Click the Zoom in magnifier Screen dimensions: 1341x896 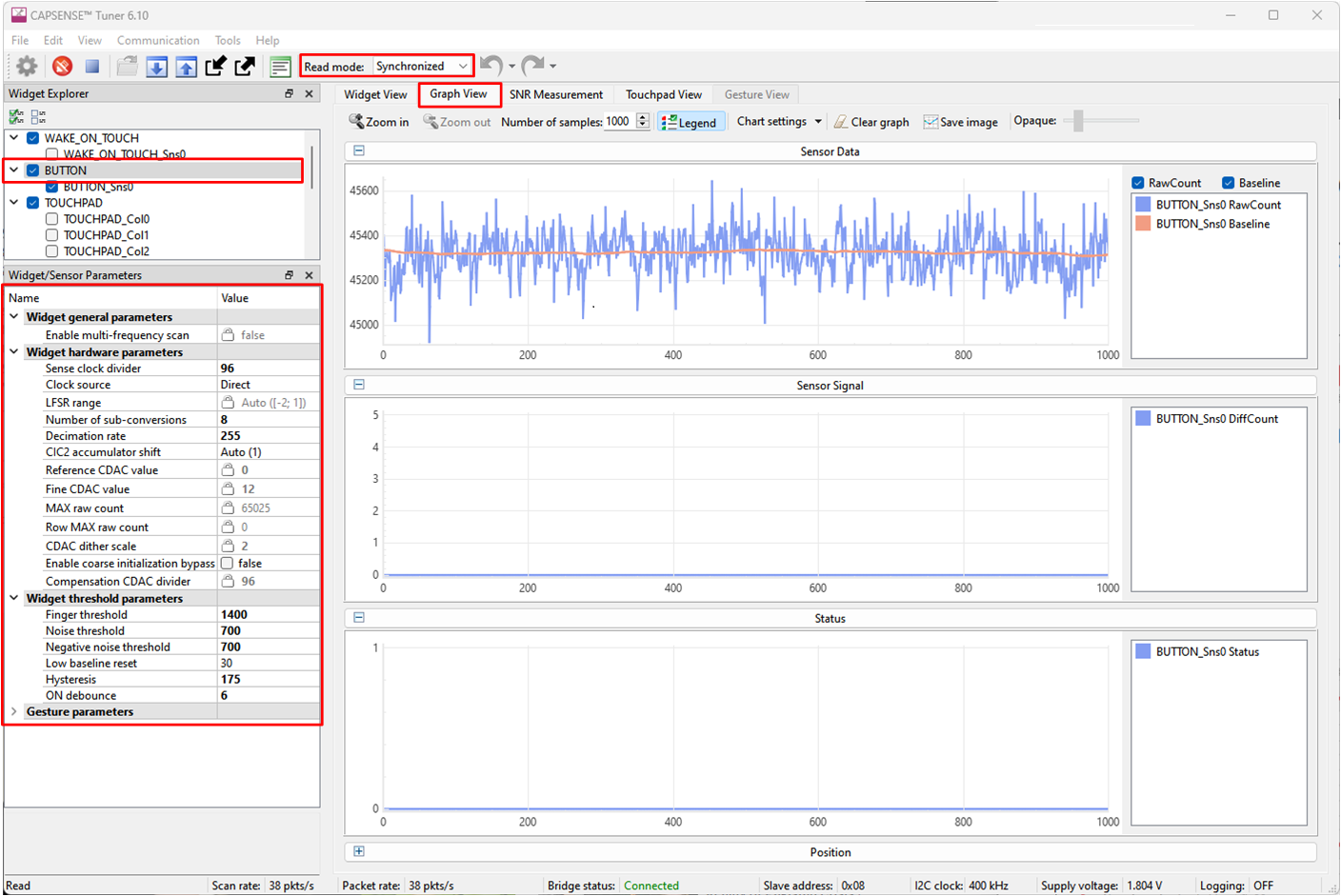[x=379, y=122]
